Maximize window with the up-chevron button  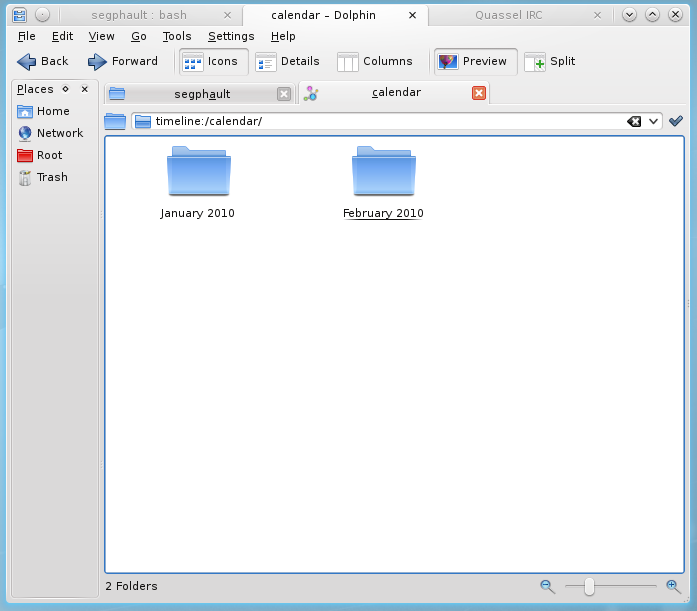[x=652, y=15]
